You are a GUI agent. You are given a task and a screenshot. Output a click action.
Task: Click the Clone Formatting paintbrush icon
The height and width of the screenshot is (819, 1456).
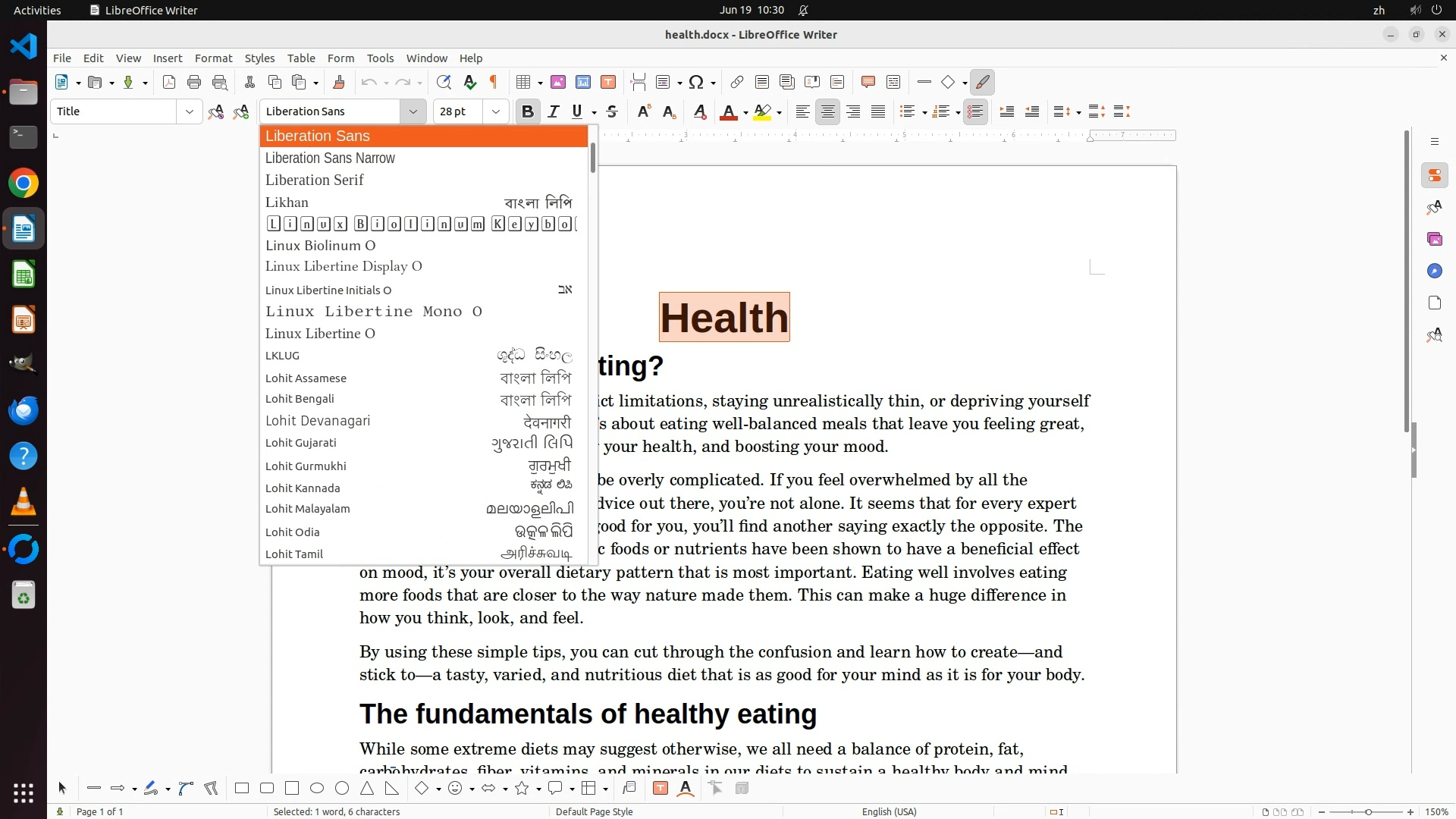point(339,83)
